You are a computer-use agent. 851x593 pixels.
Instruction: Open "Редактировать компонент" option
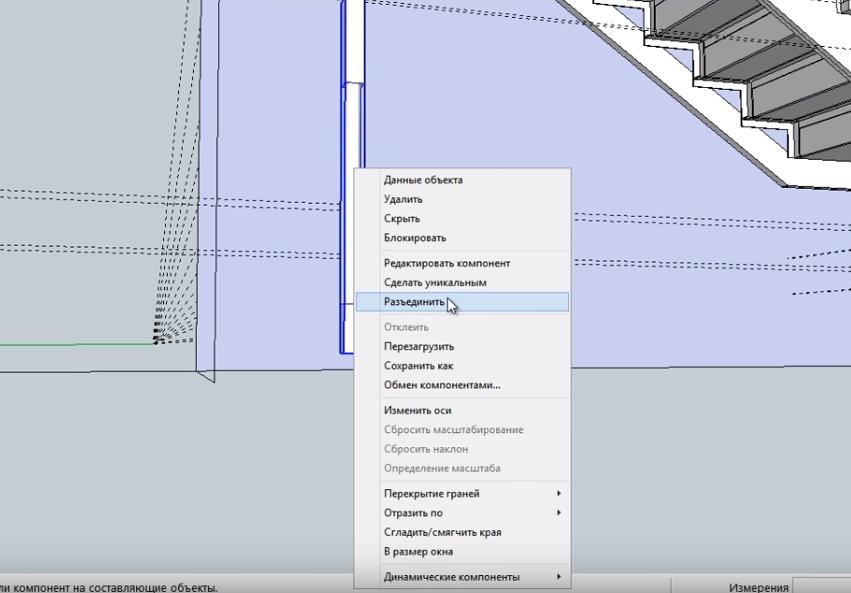447,263
